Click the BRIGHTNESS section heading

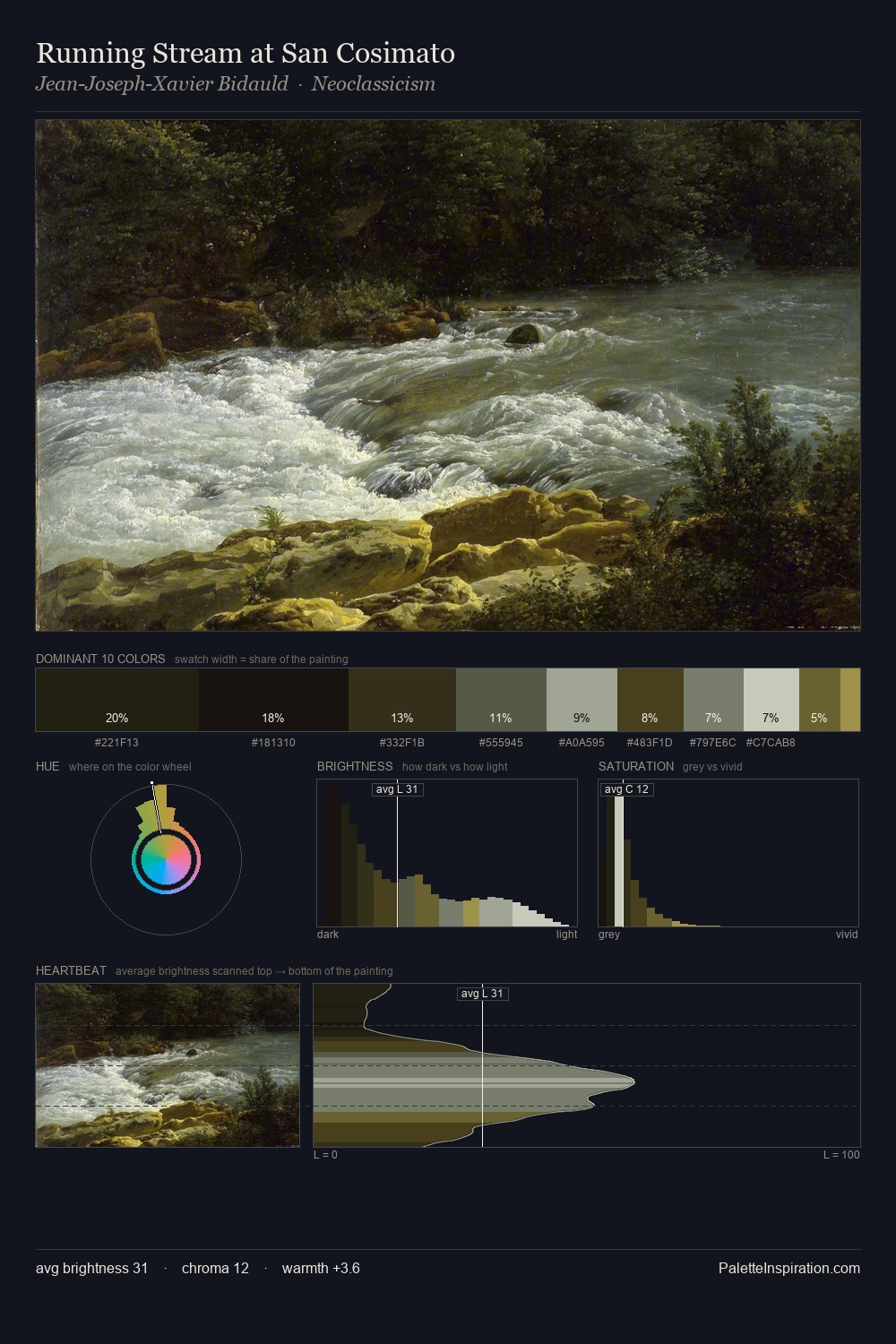click(355, 766)
